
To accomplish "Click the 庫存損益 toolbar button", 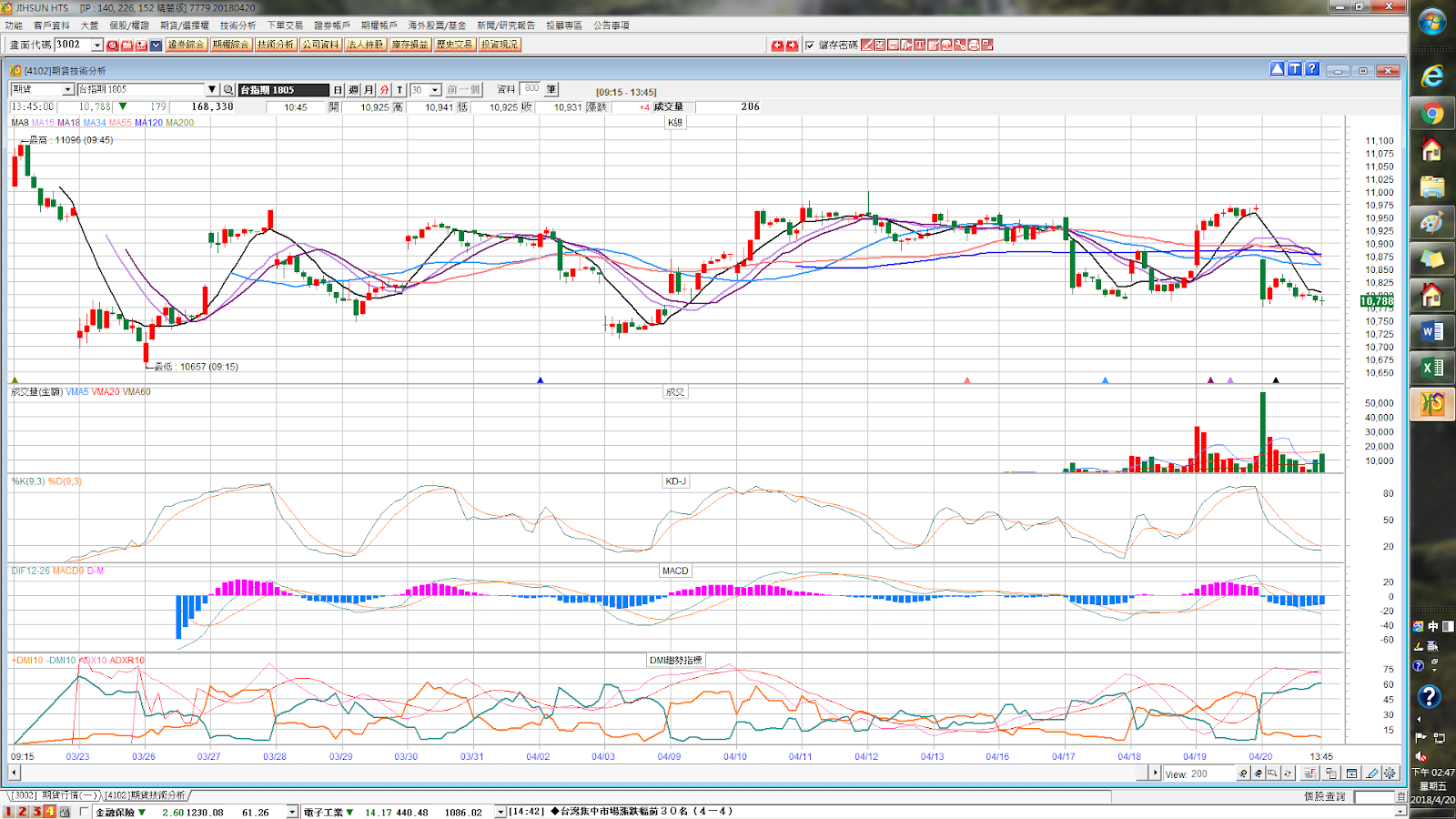I will coord(409,45).
